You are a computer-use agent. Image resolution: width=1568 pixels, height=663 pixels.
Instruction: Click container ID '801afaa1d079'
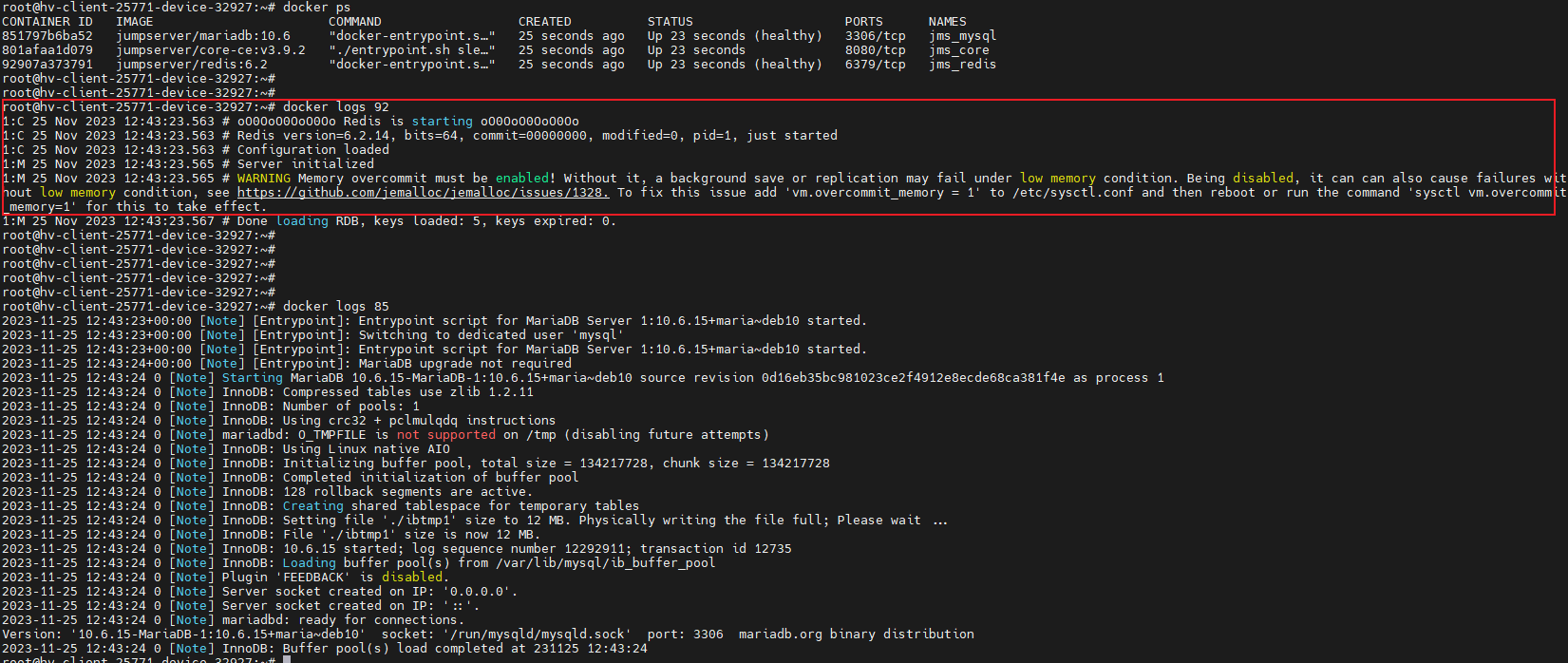(x=47, y=50)
